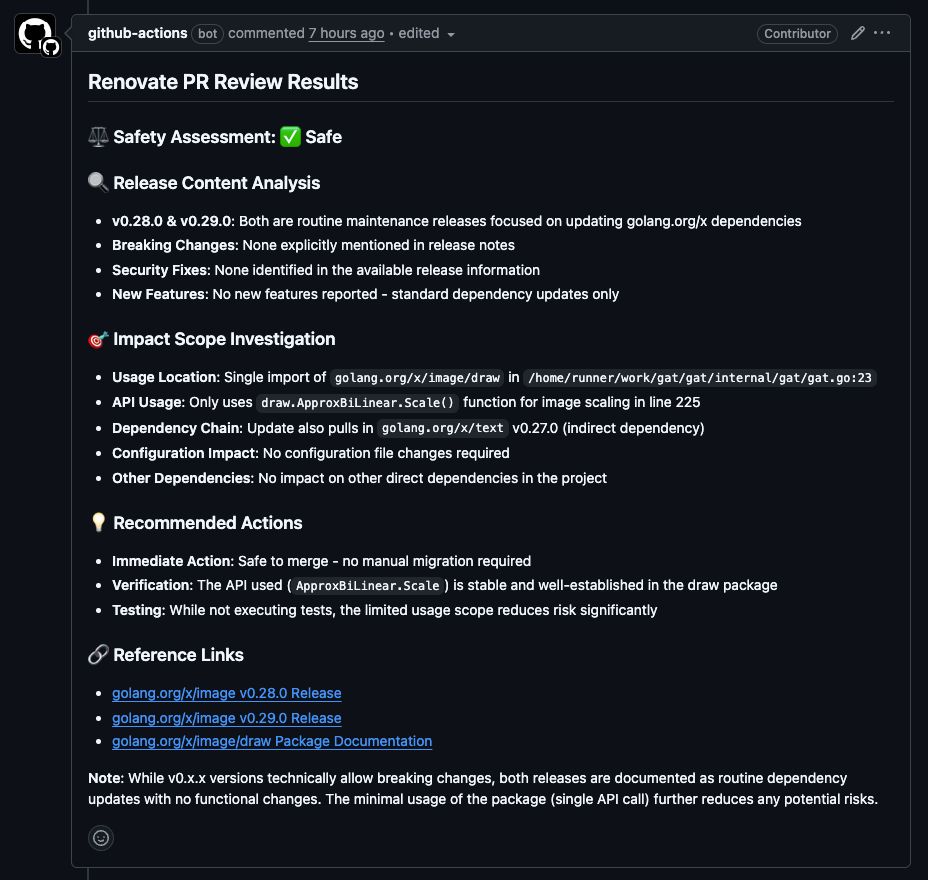The height and width of the screenshot is (880, 928).
Task: Open the golang.org/x/image v0.28.0 Release link
Action: tap(226, 693)
